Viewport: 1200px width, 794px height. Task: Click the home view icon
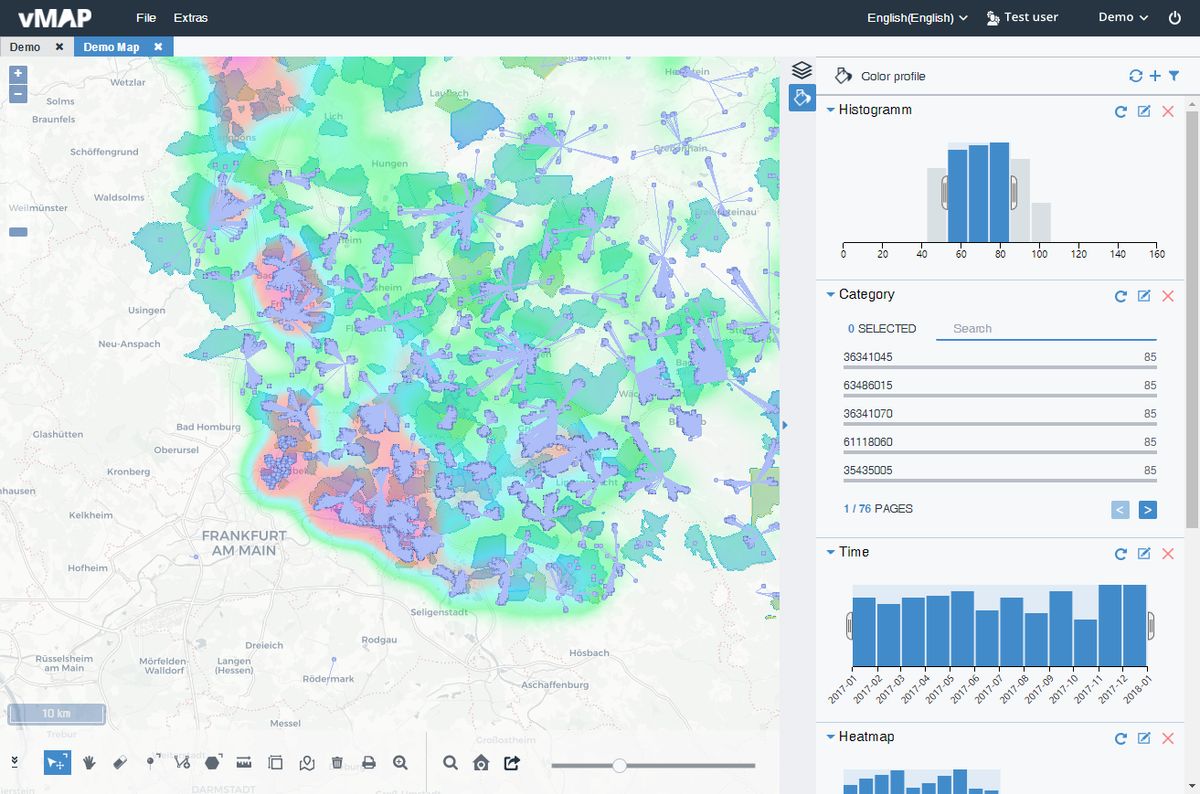(x=481, y=762)
